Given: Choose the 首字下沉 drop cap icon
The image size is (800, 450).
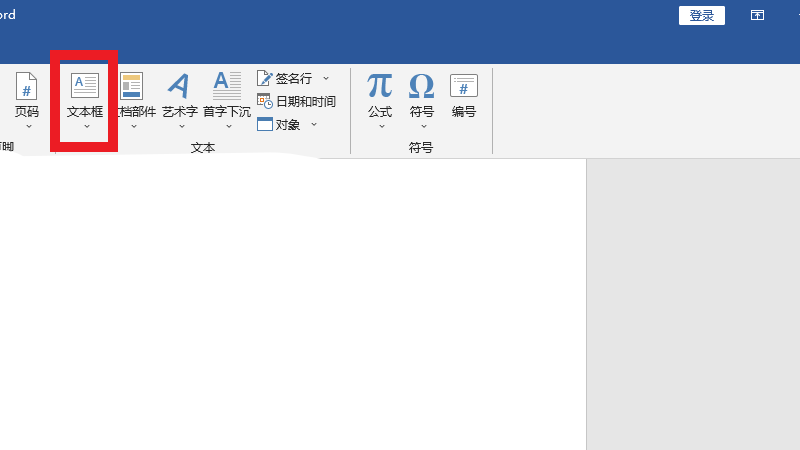Looking at the screenshot, I should [x=227, y=87].
